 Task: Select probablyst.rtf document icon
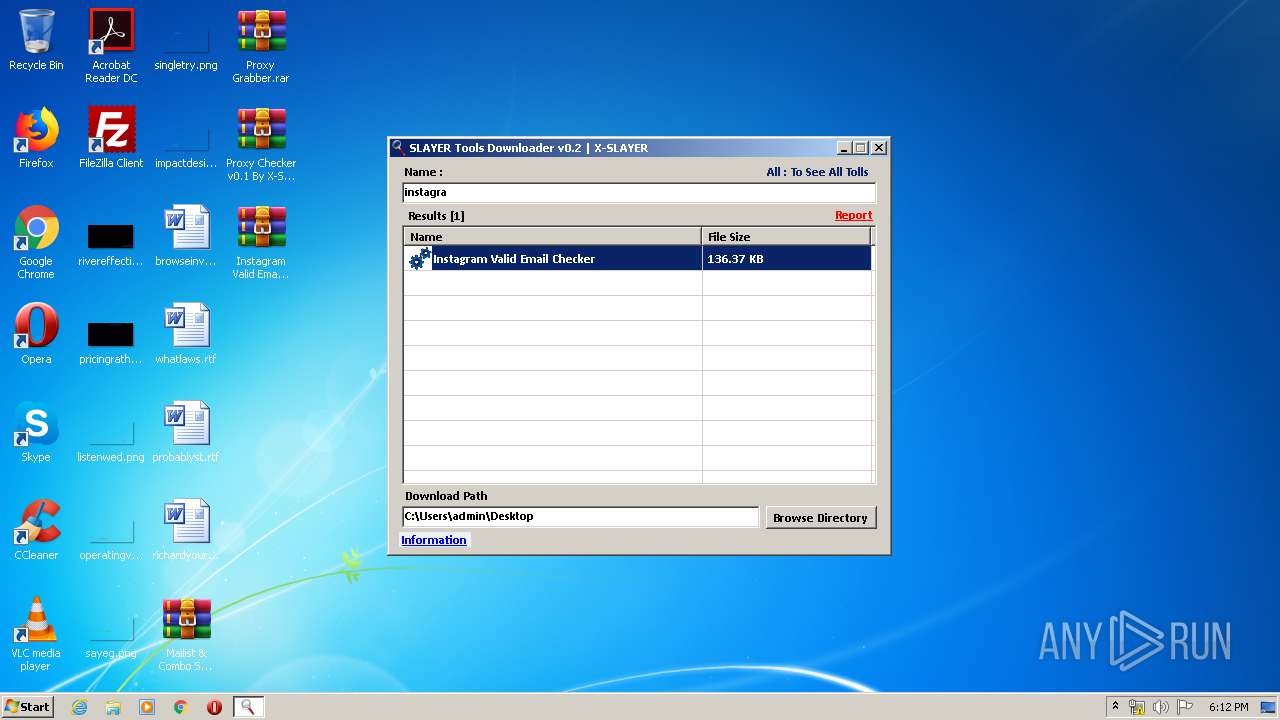tap(186, 432)
